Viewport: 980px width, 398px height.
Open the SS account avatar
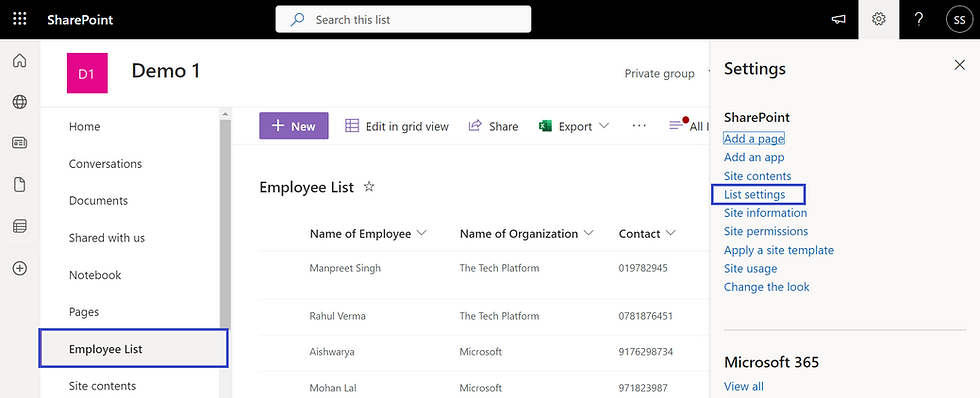(959, 19)
